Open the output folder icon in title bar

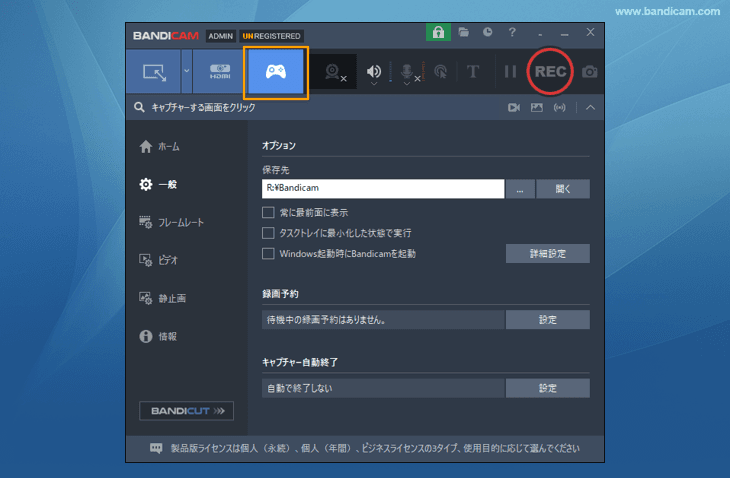click(463, 32)
